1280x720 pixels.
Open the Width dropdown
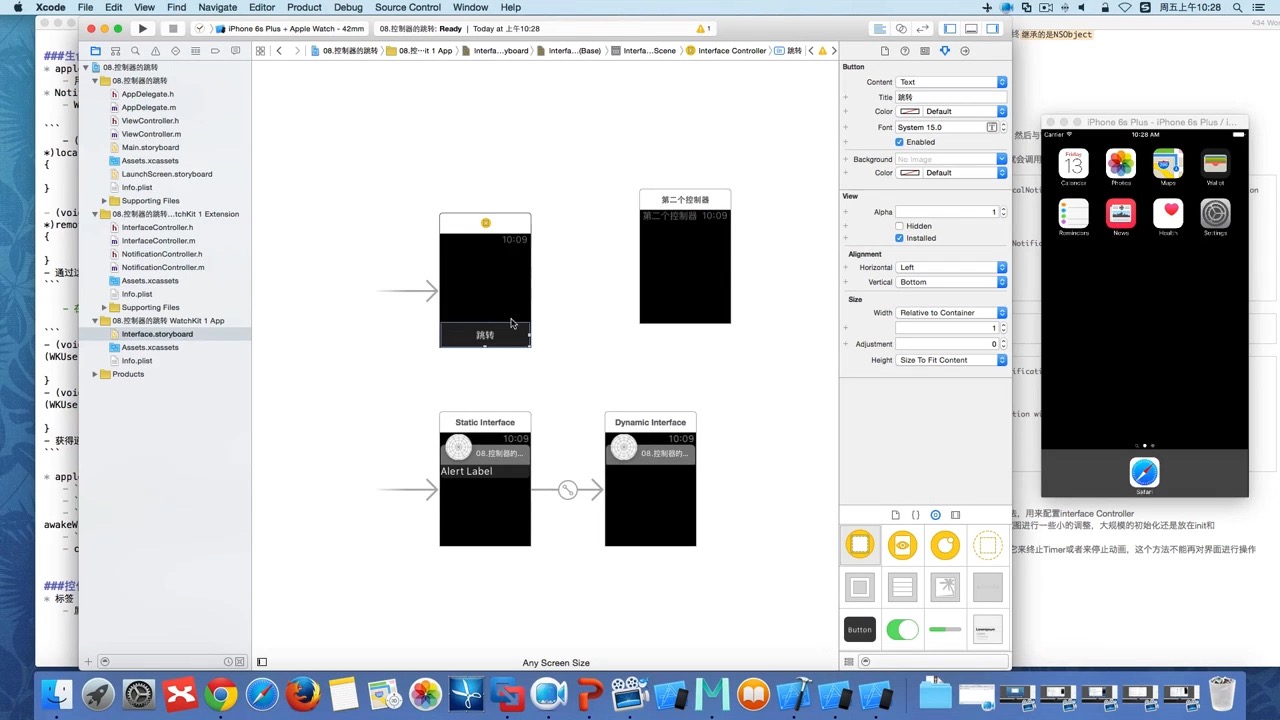(x=952, y=313)
